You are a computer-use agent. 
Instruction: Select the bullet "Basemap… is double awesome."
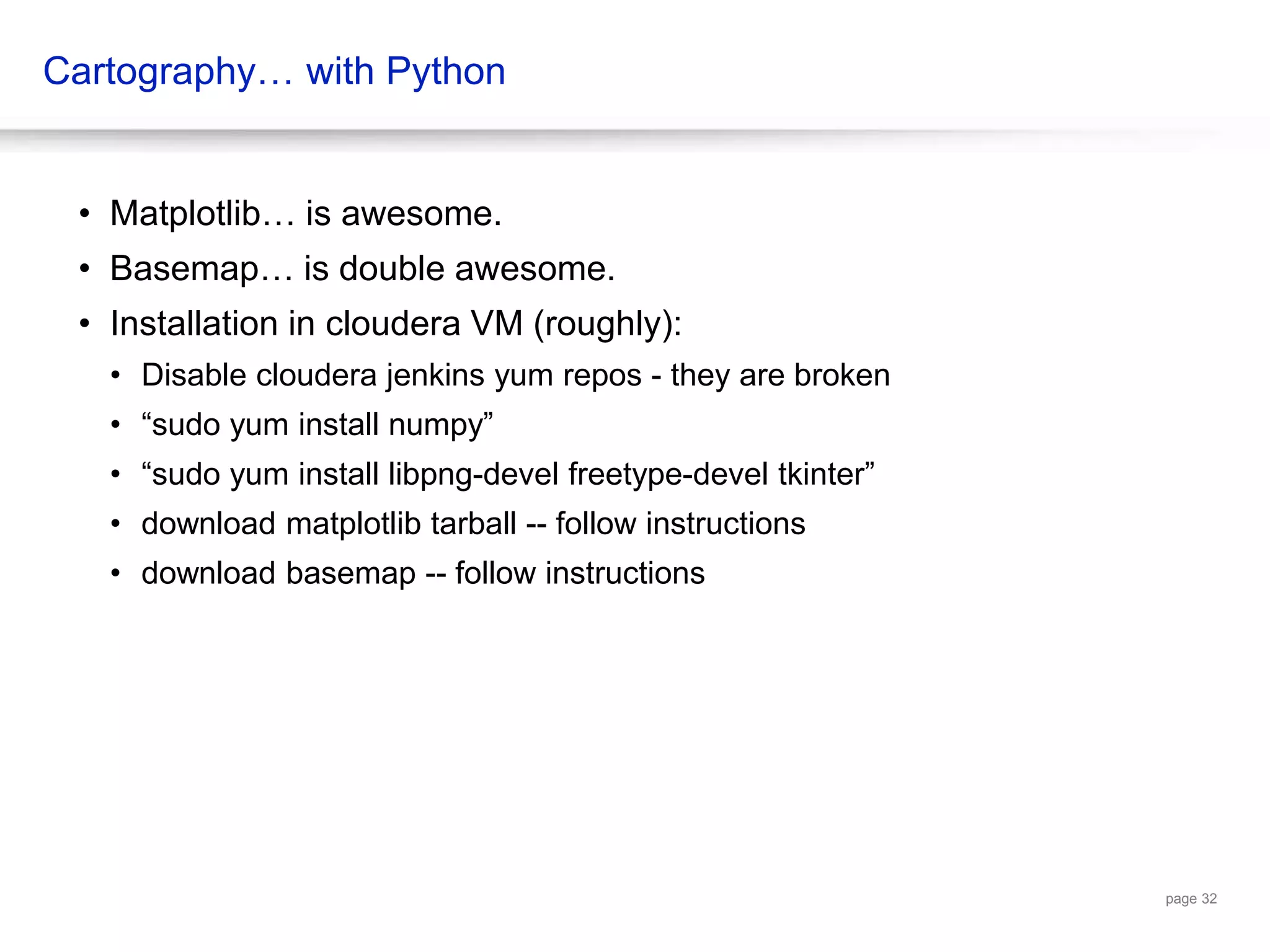point(363,270)
